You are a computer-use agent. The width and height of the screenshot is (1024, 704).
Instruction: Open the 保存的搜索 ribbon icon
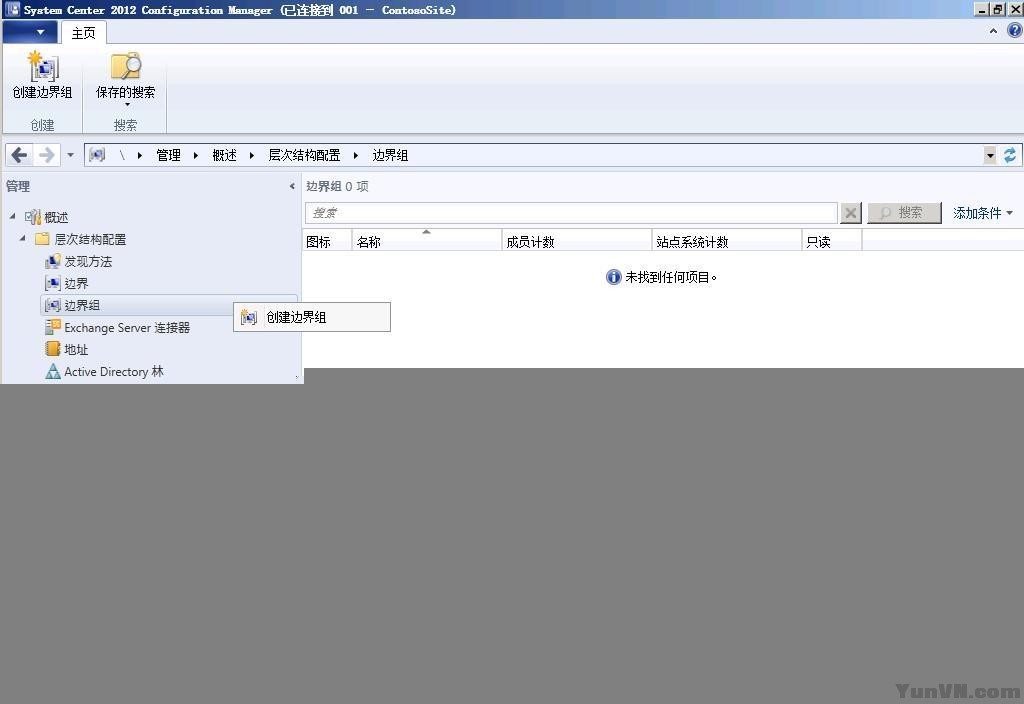(x=125, y=67)
